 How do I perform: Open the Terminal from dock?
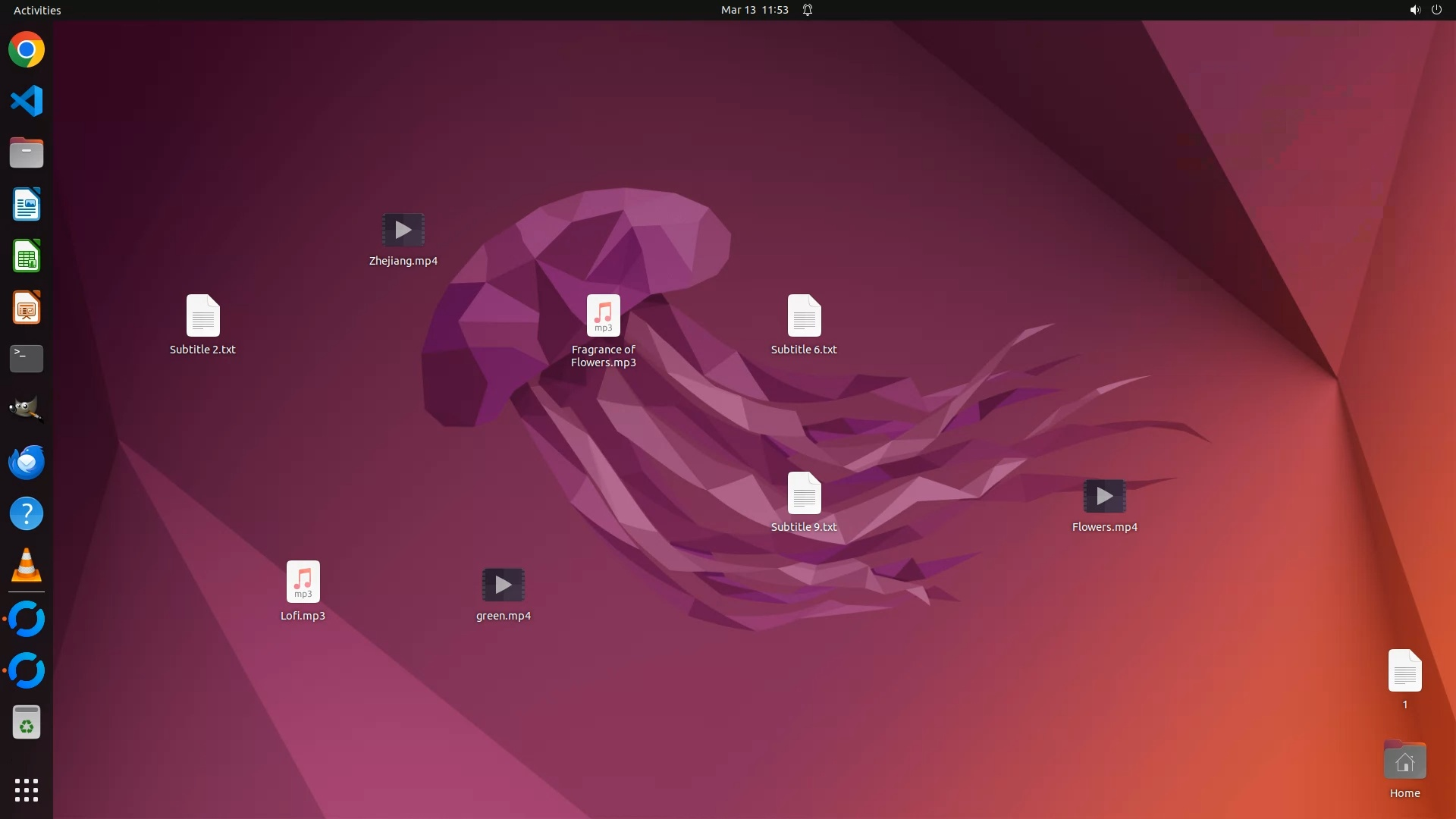pyautogui.click(x=27, y=359)
